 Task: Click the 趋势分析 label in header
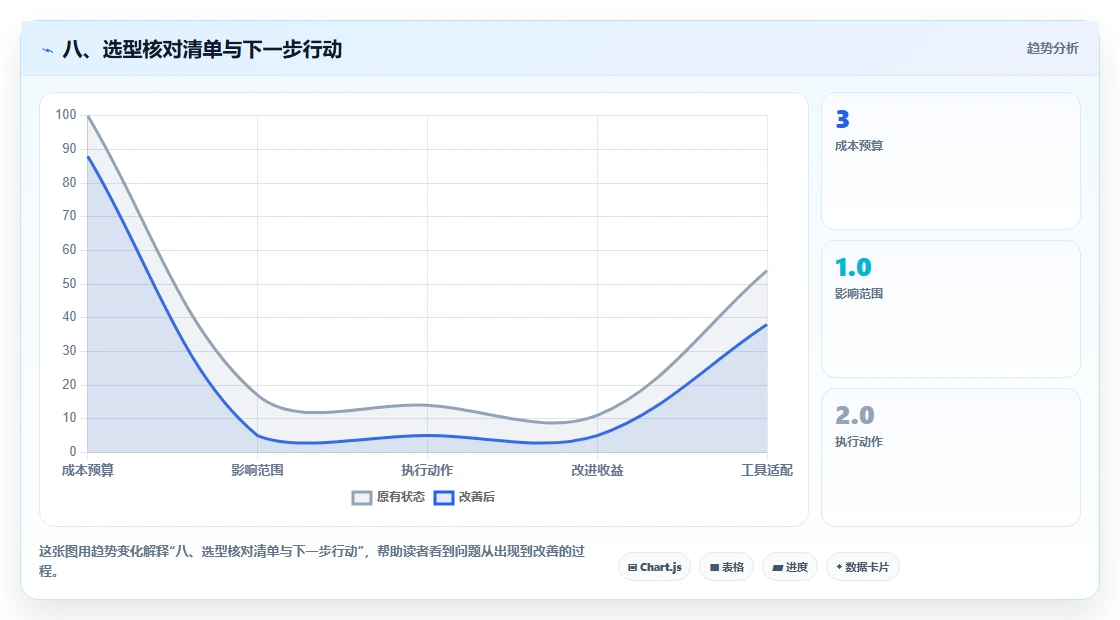click(1052, 49)
